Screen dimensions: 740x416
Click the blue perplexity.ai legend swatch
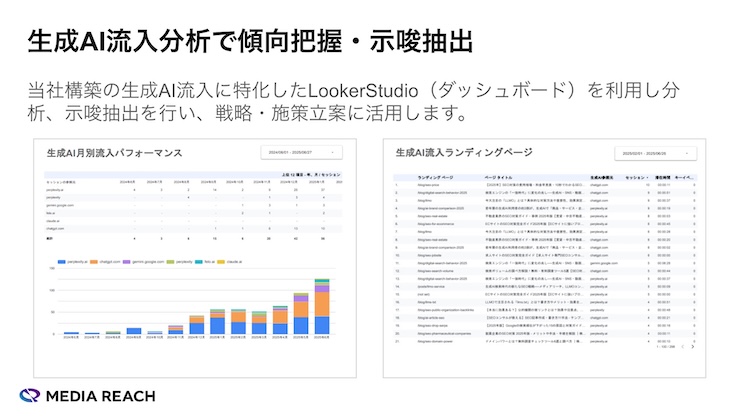coord(61,262)
